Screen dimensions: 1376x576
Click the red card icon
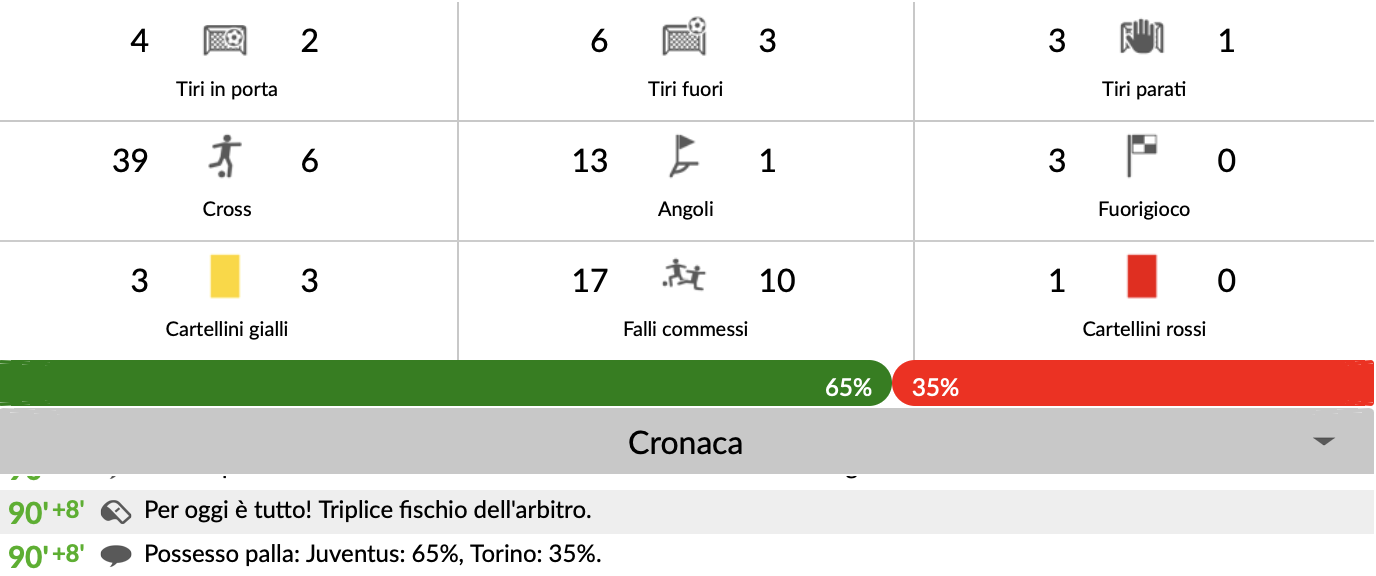click(x=1142, y=277)
